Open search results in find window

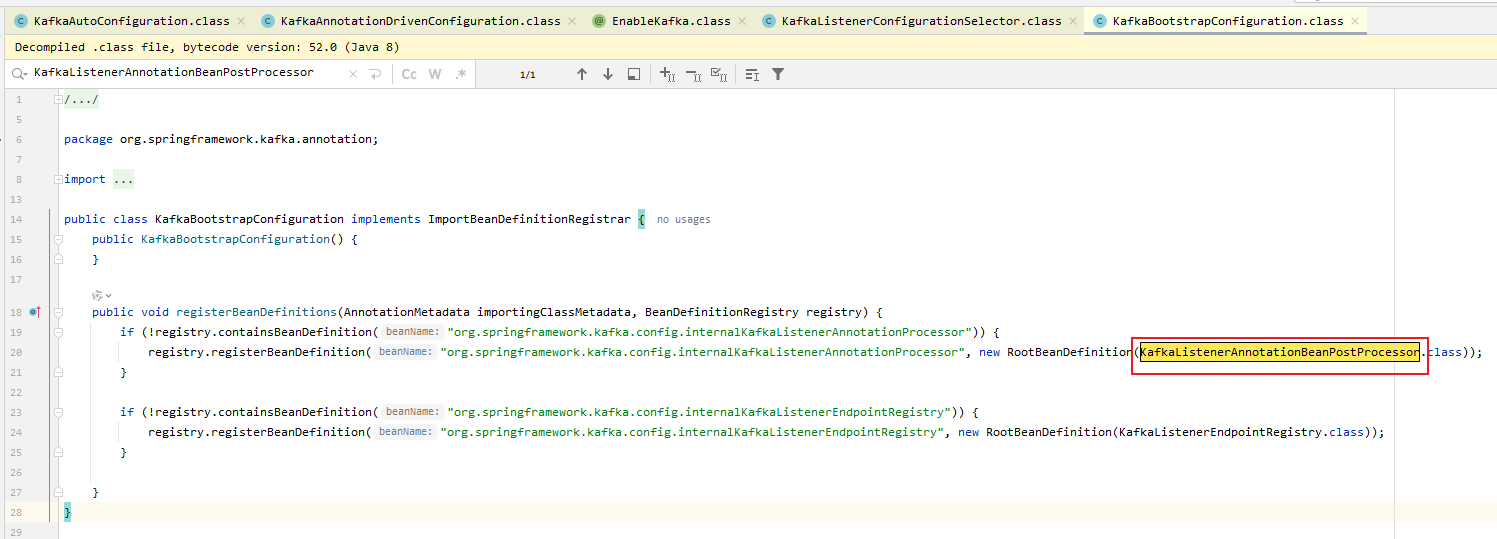point(633,74)
